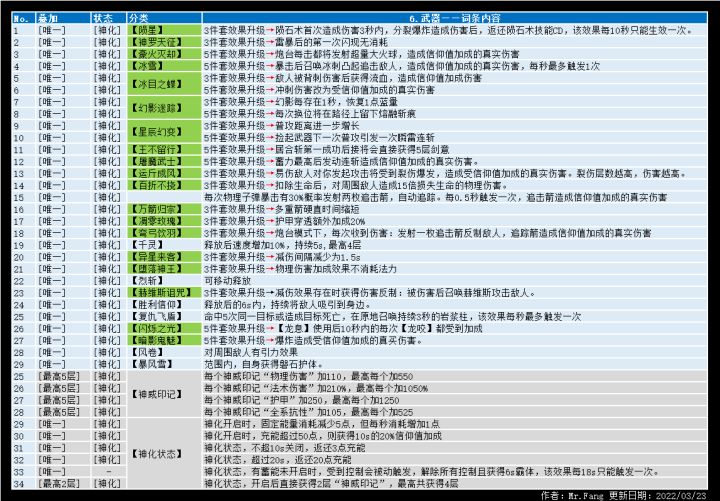720x501 pixels.
Task: Select the 【运斤成风】 category cell
Action: pos(164,174)
